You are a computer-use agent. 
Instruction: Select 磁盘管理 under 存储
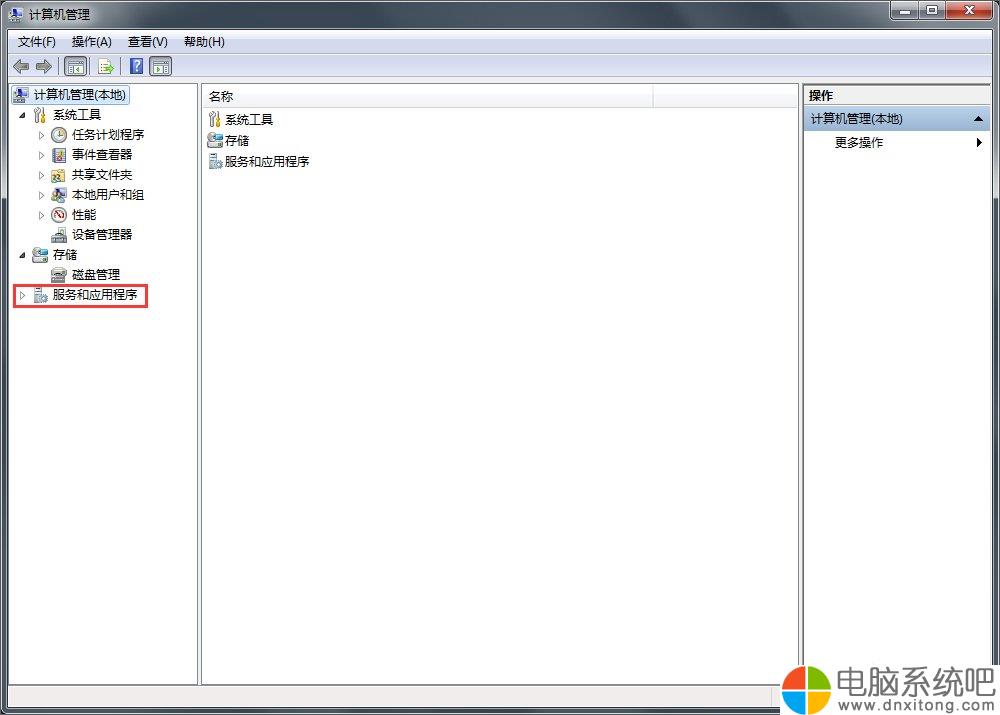click(95, 274)
